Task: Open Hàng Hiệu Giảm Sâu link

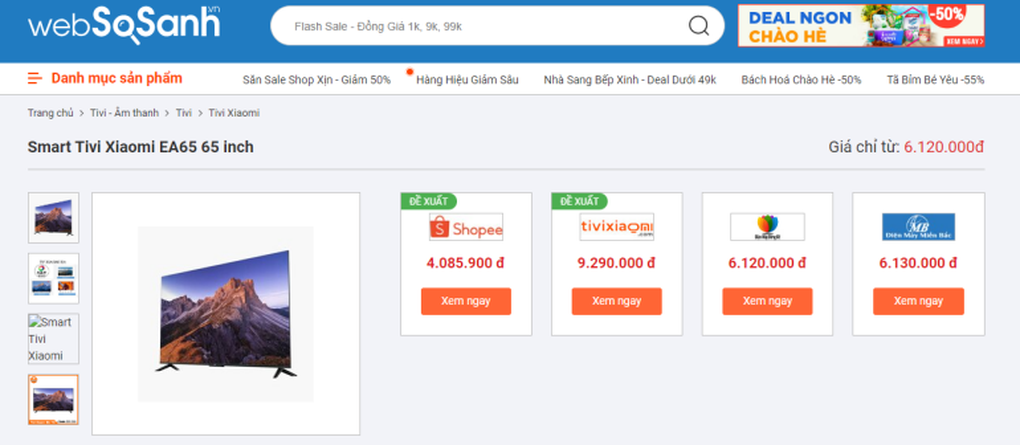Action: pos(467,80)
